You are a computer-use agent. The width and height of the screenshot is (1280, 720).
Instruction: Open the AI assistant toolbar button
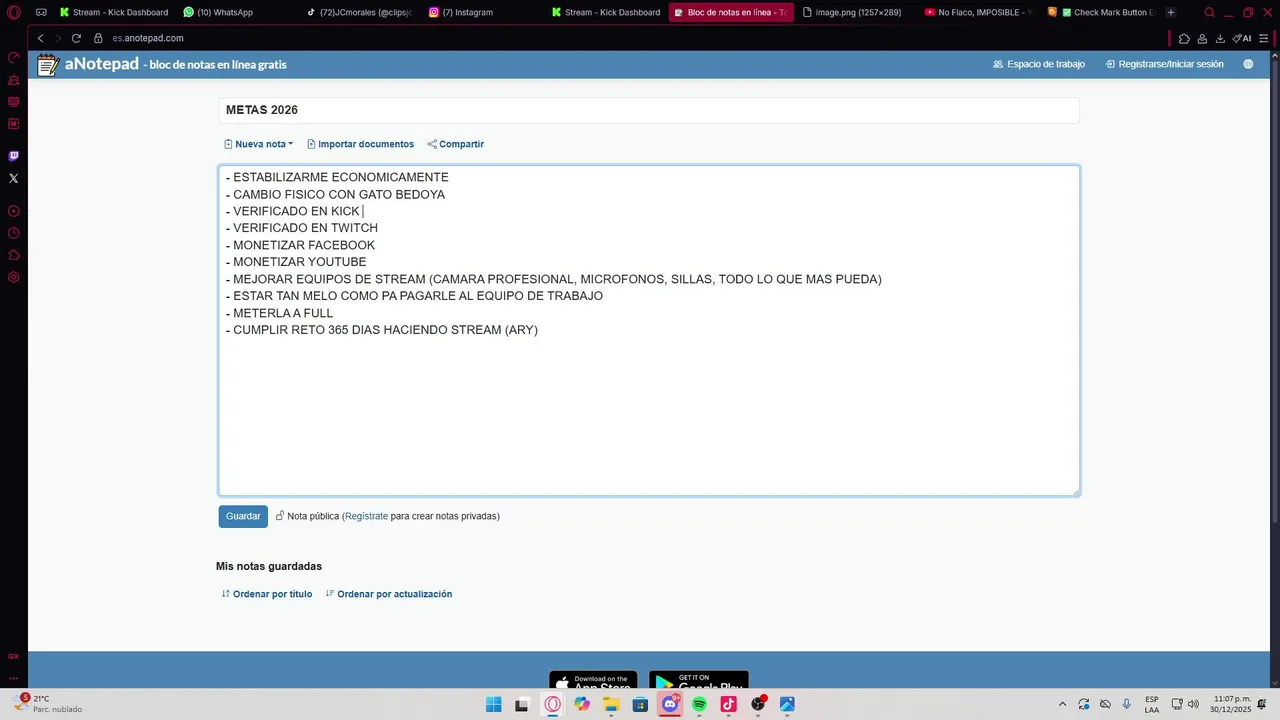[1241, 38]
